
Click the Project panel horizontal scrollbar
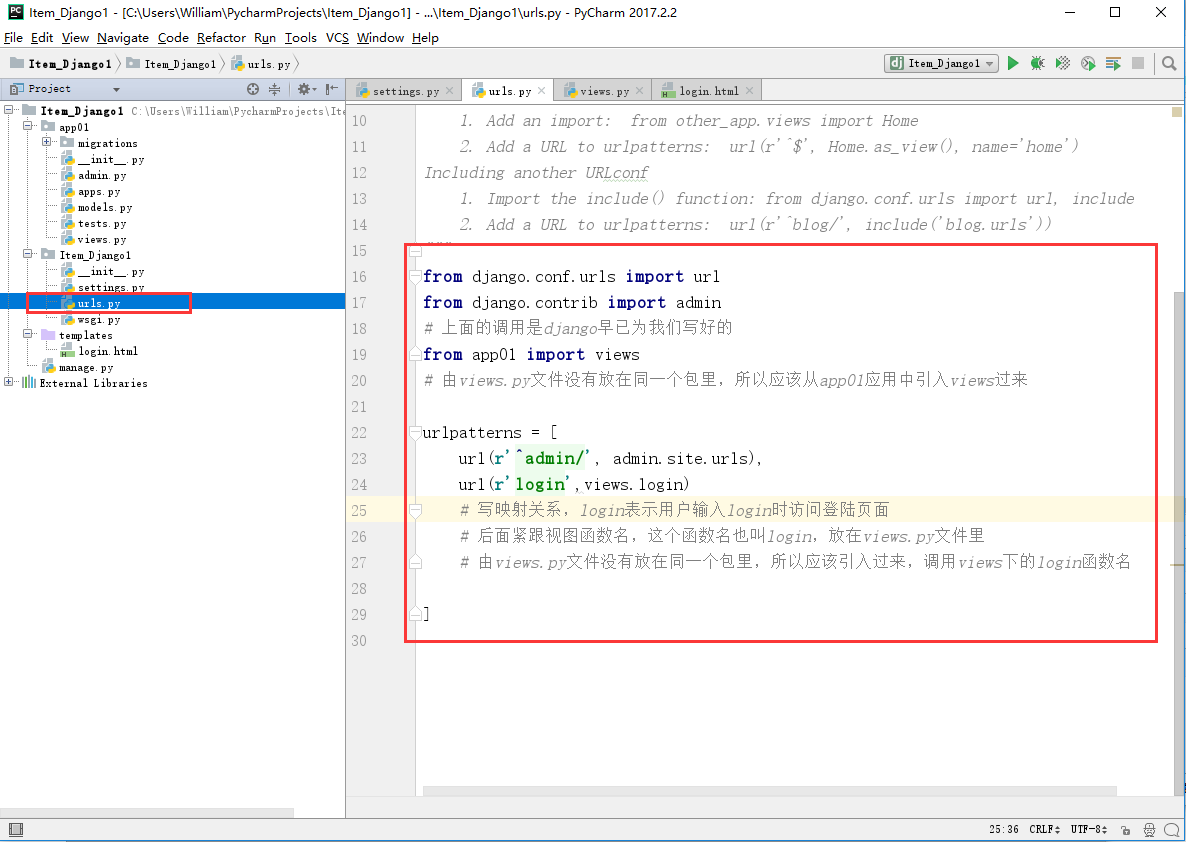pyautogui.click(x=147, y=813)
